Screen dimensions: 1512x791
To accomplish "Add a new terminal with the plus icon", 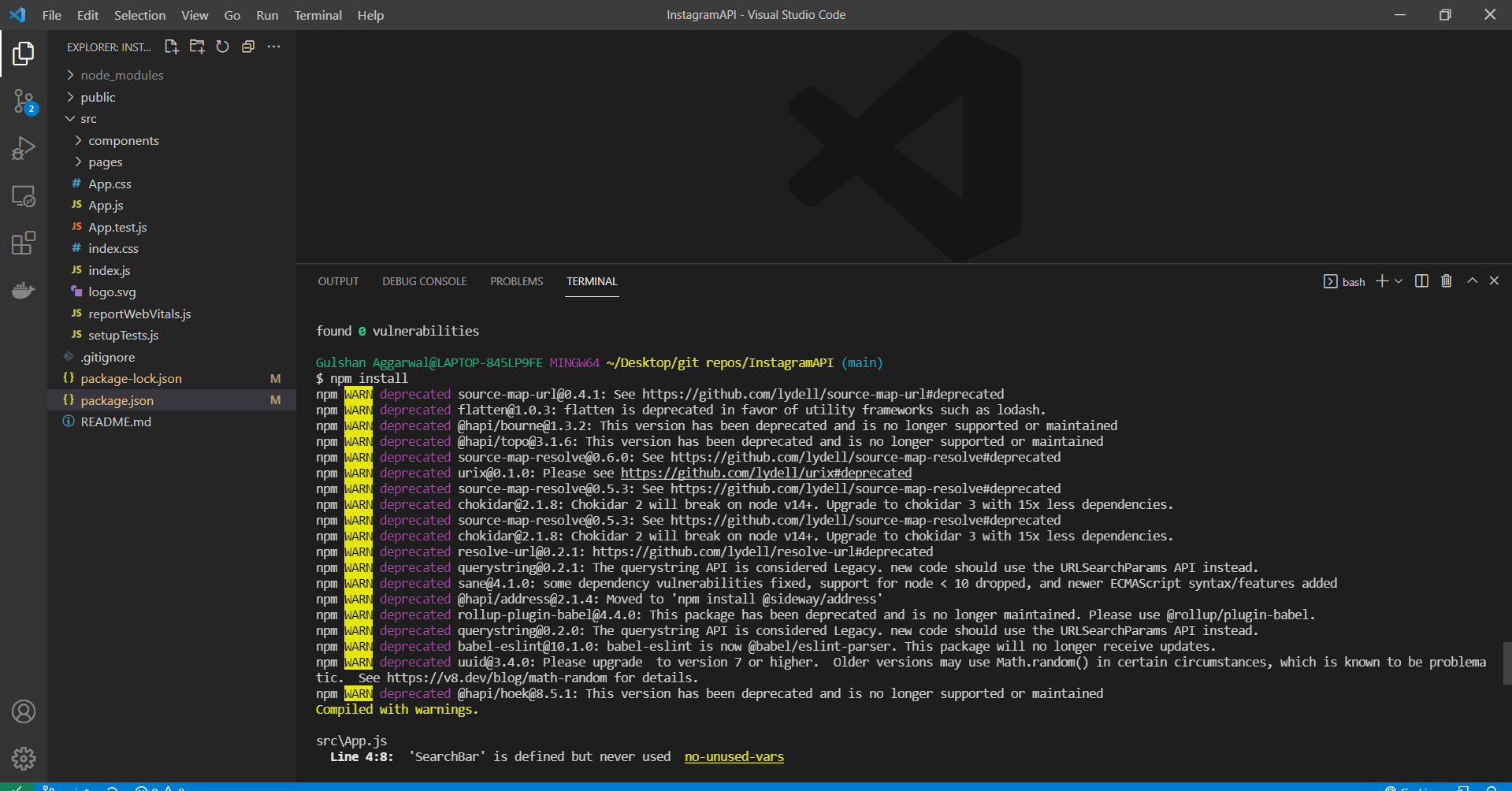I will 1381,281.
